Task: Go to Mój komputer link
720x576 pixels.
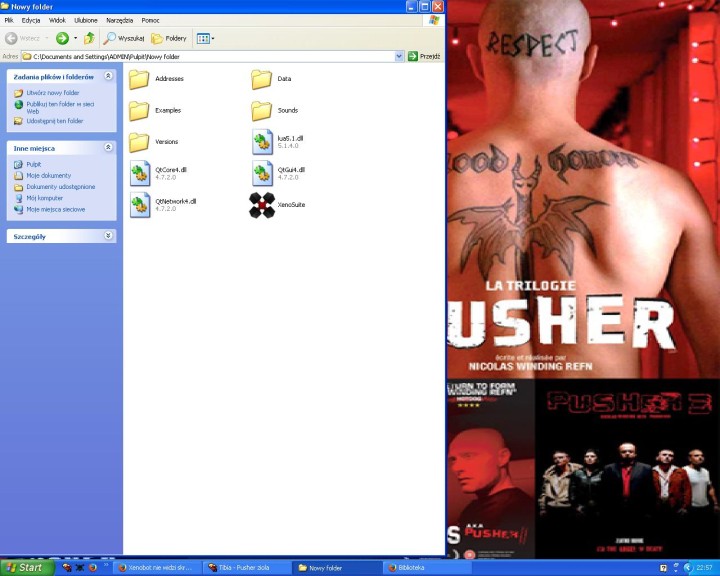Action: coord(45,198)
